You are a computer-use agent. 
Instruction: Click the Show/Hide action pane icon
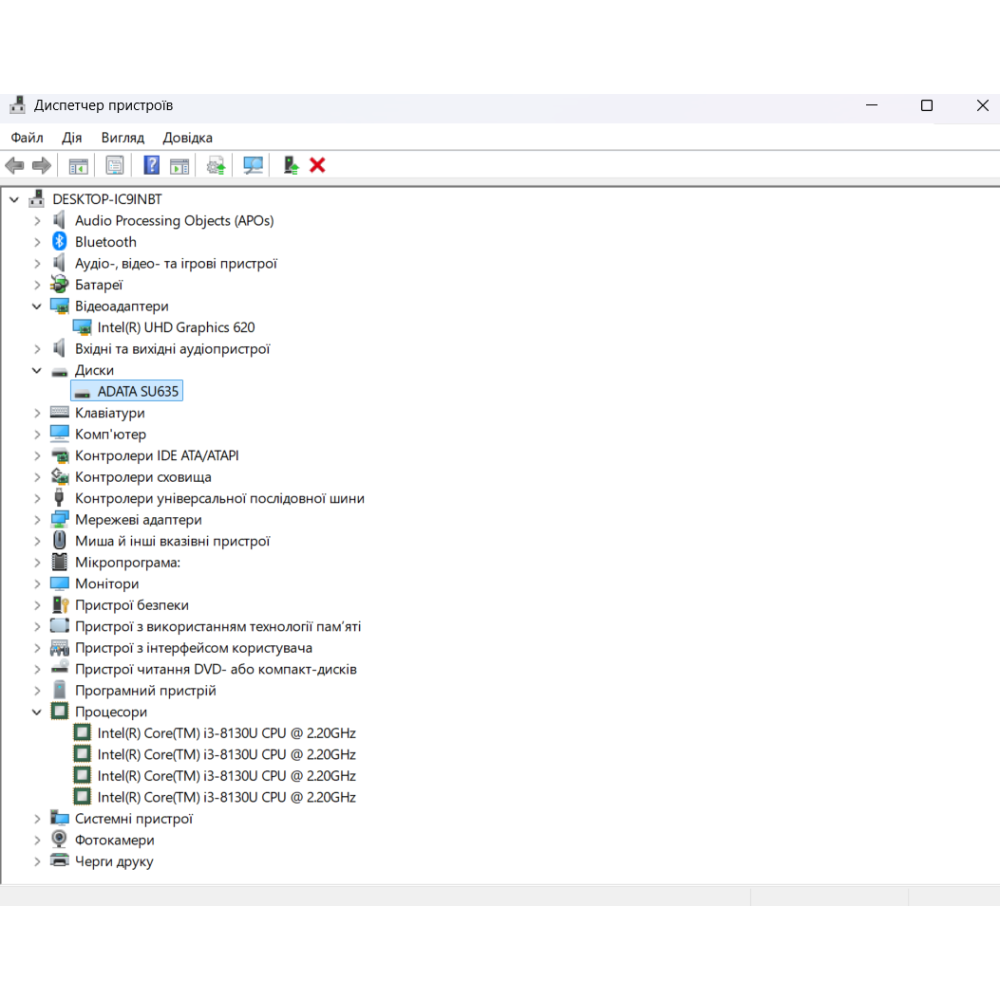179,165
